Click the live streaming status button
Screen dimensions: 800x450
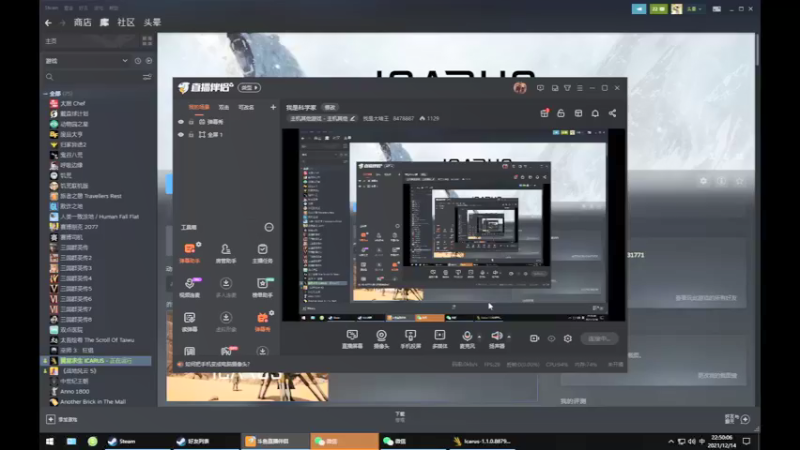pos(599,338)
